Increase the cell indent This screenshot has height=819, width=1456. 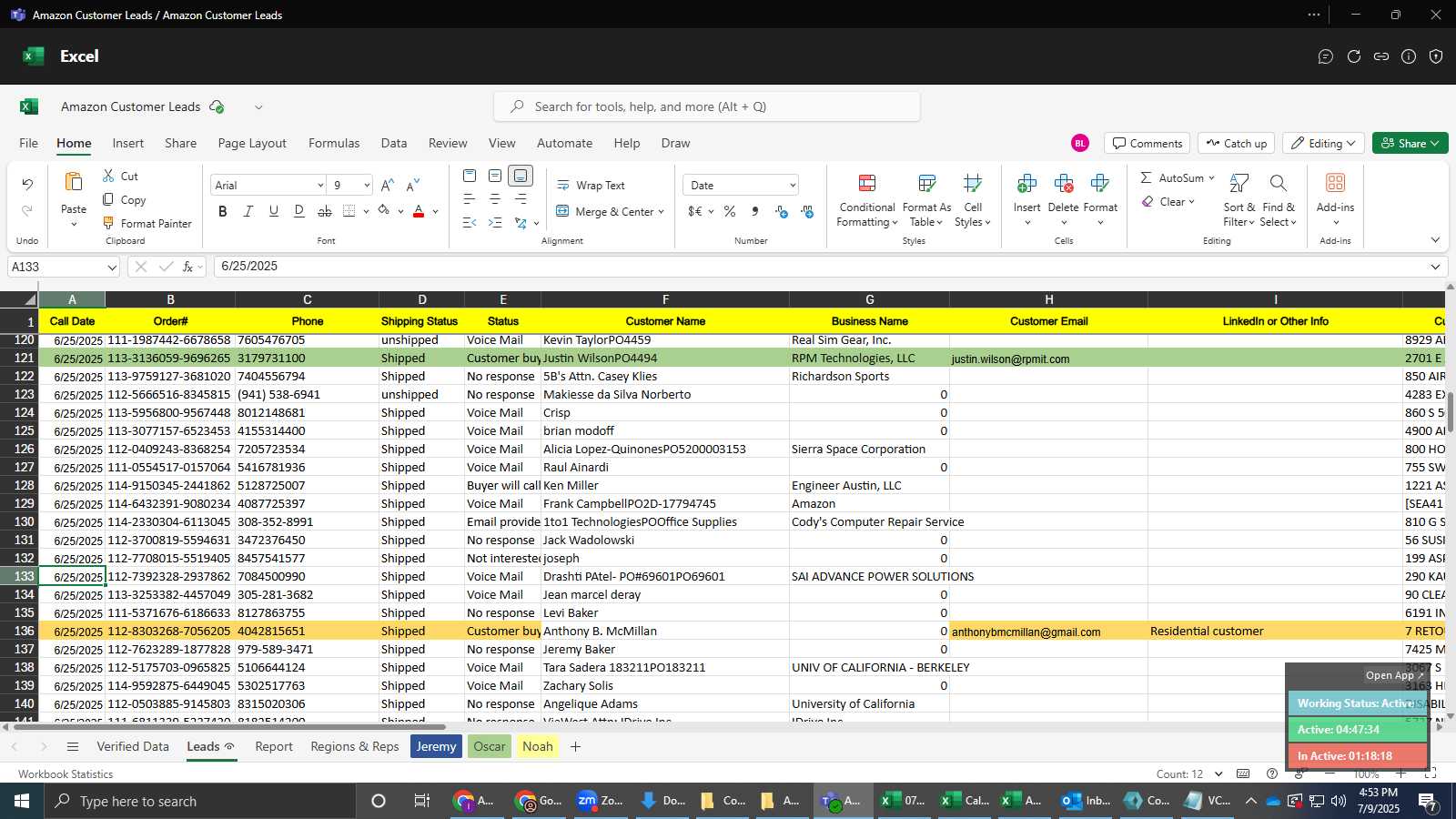click(x=495, y=223)
